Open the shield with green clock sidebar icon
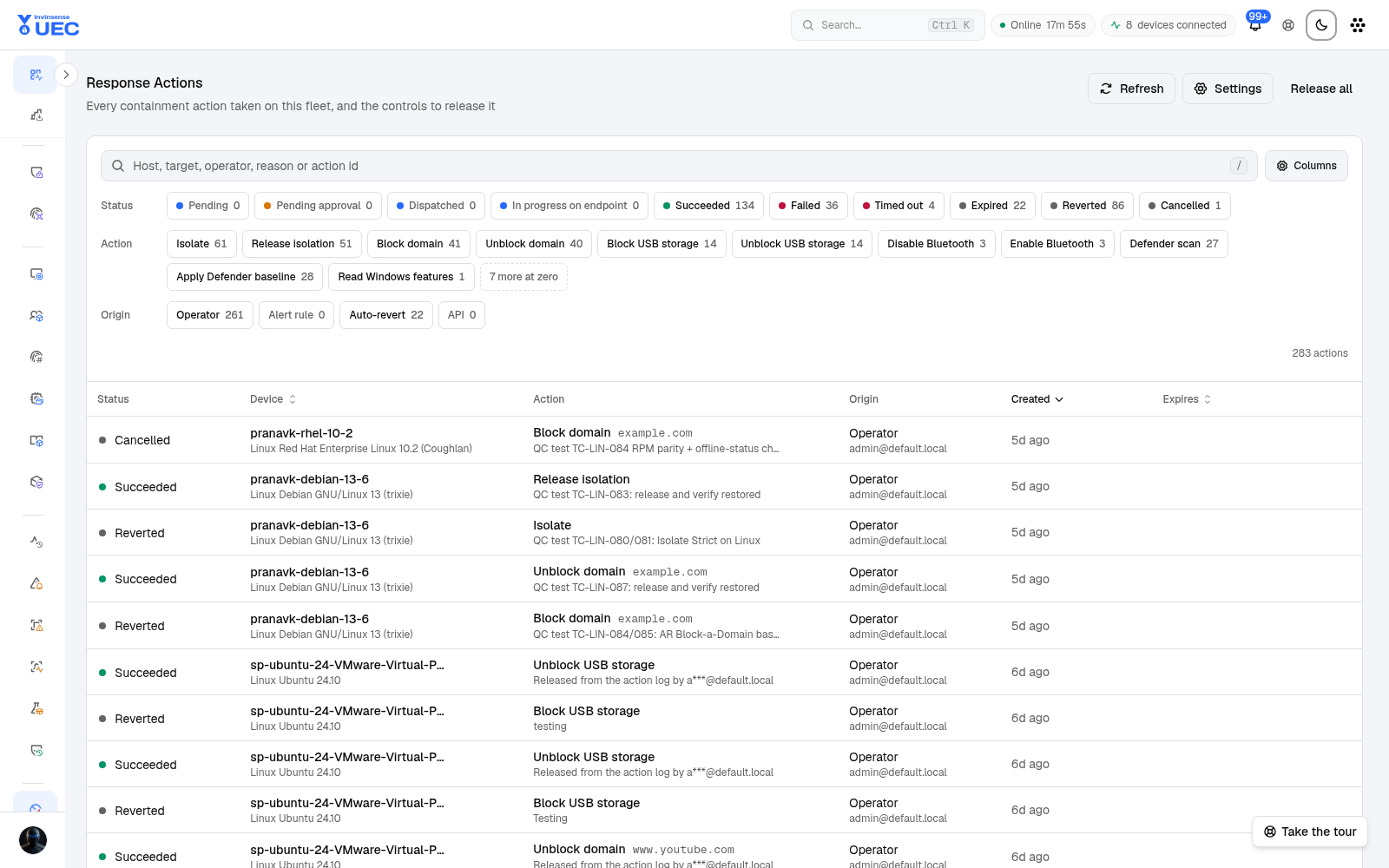 pyautogui.click(x=36, y=750)
